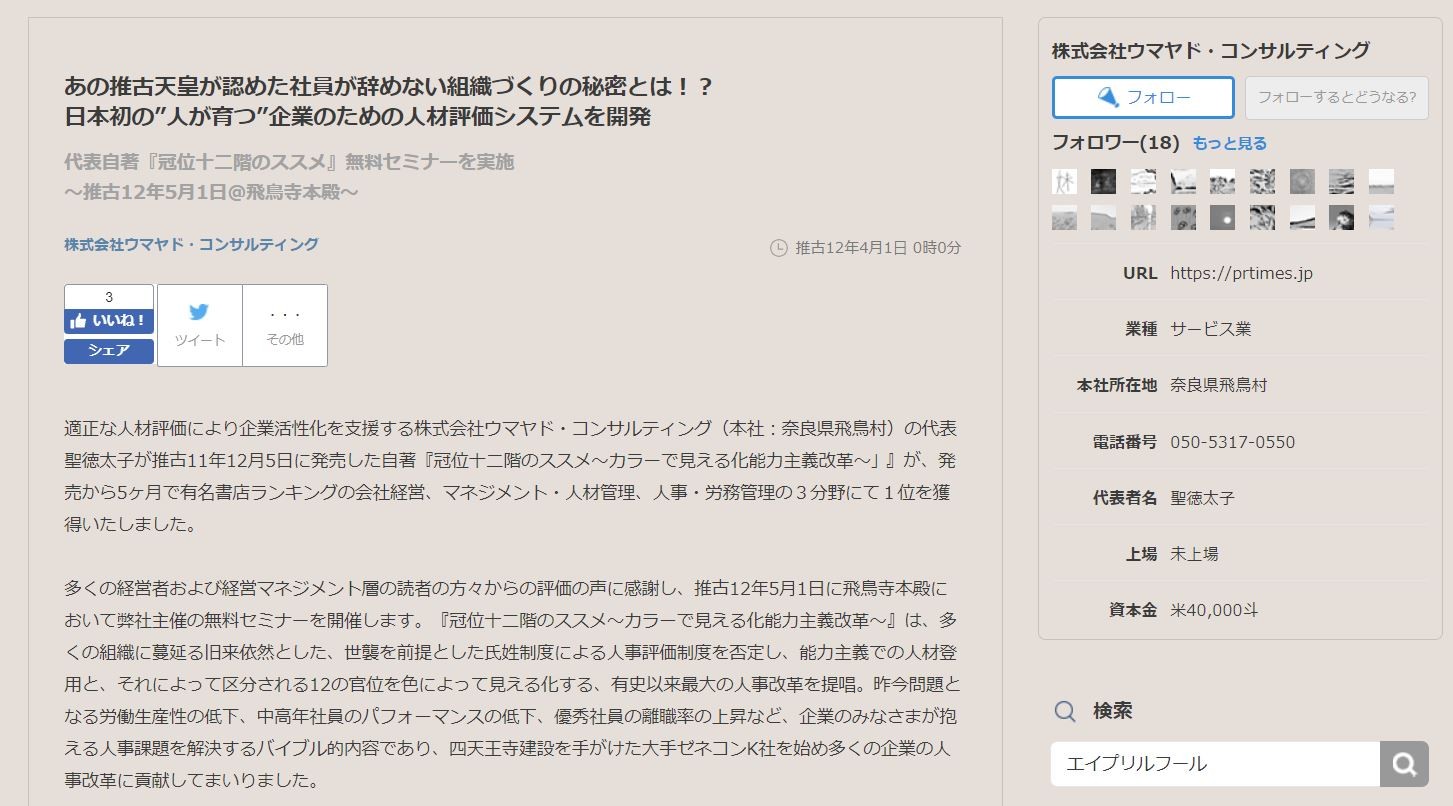Open the follower avatar with stick-figure sketch

[x=1064, y=181]
